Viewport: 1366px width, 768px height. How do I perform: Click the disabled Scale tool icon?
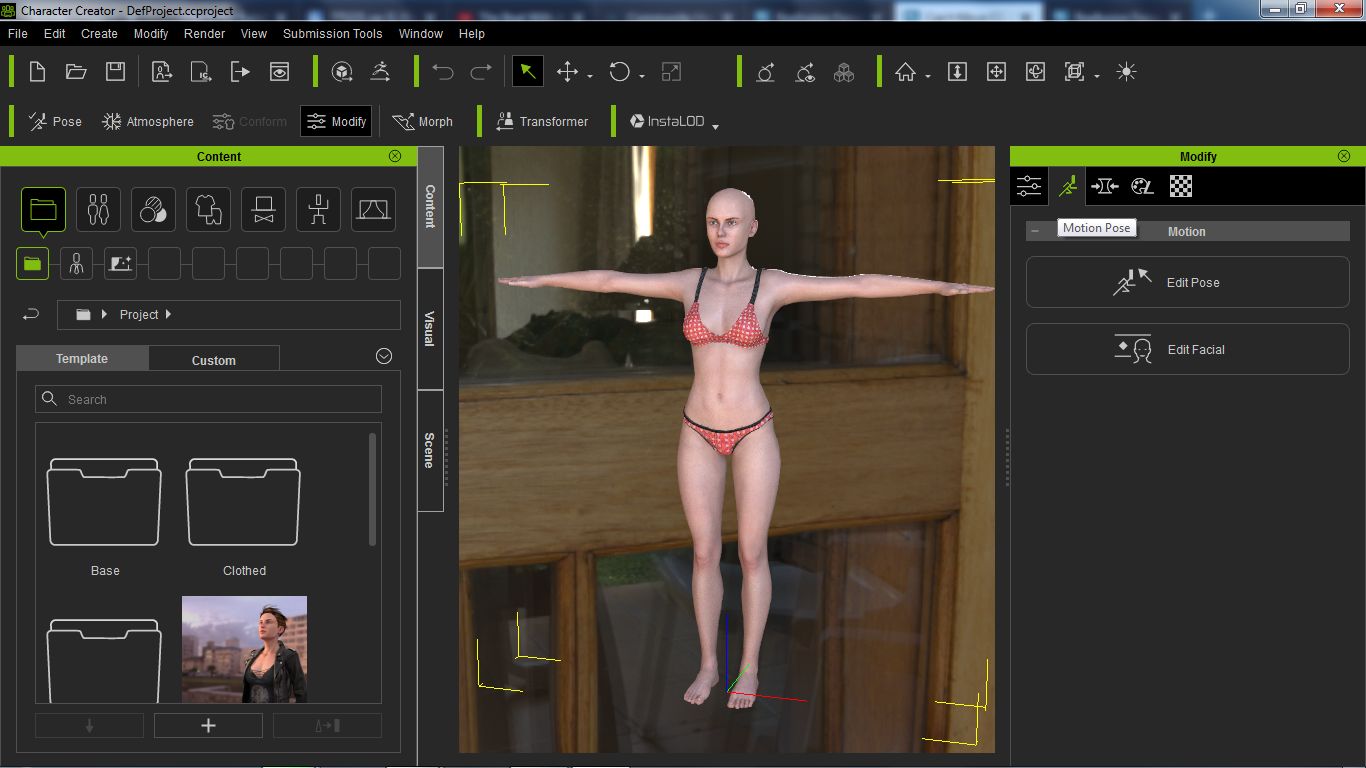point(672,72)
